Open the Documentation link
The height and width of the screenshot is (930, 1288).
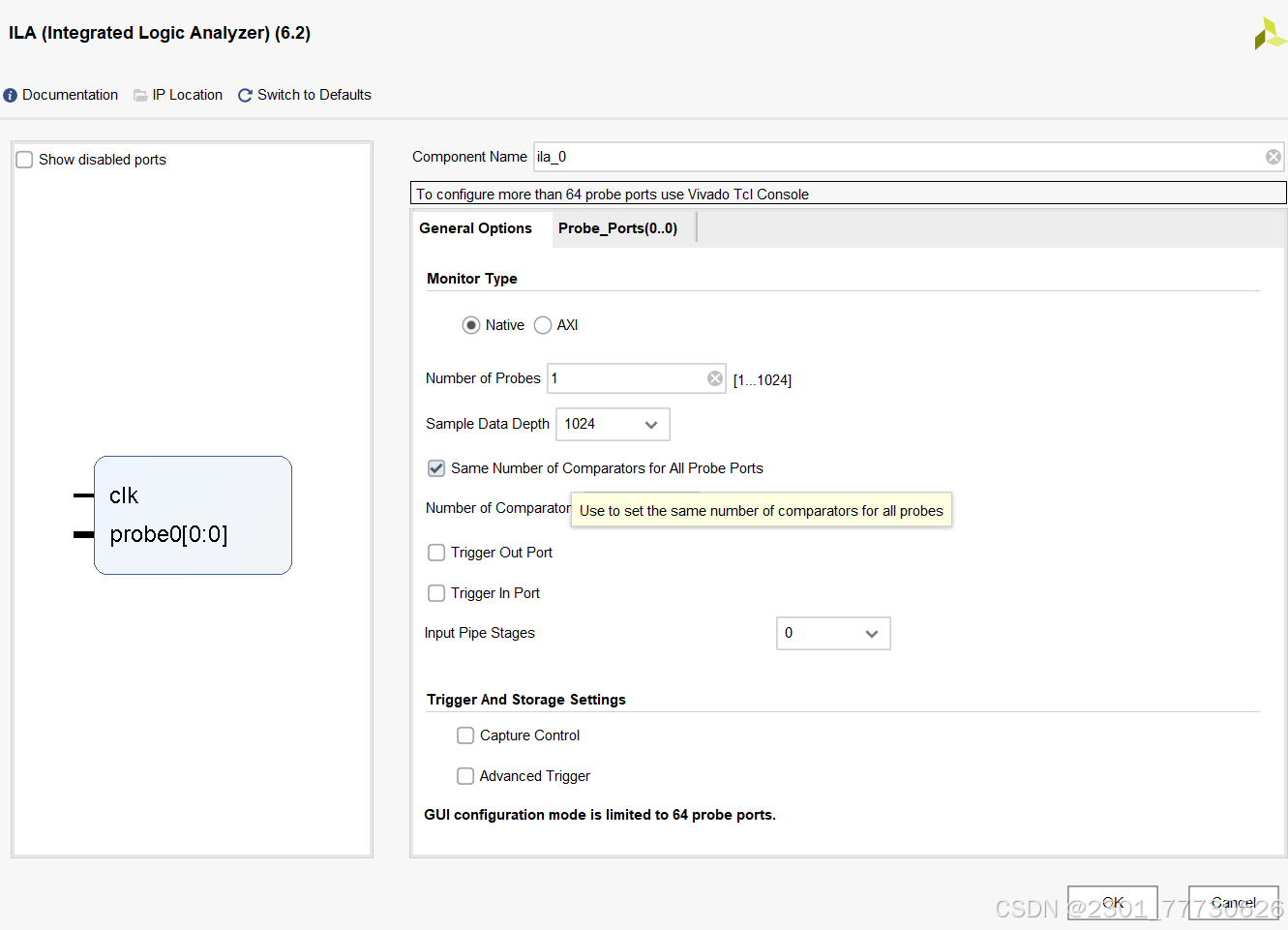coord(70,95)
